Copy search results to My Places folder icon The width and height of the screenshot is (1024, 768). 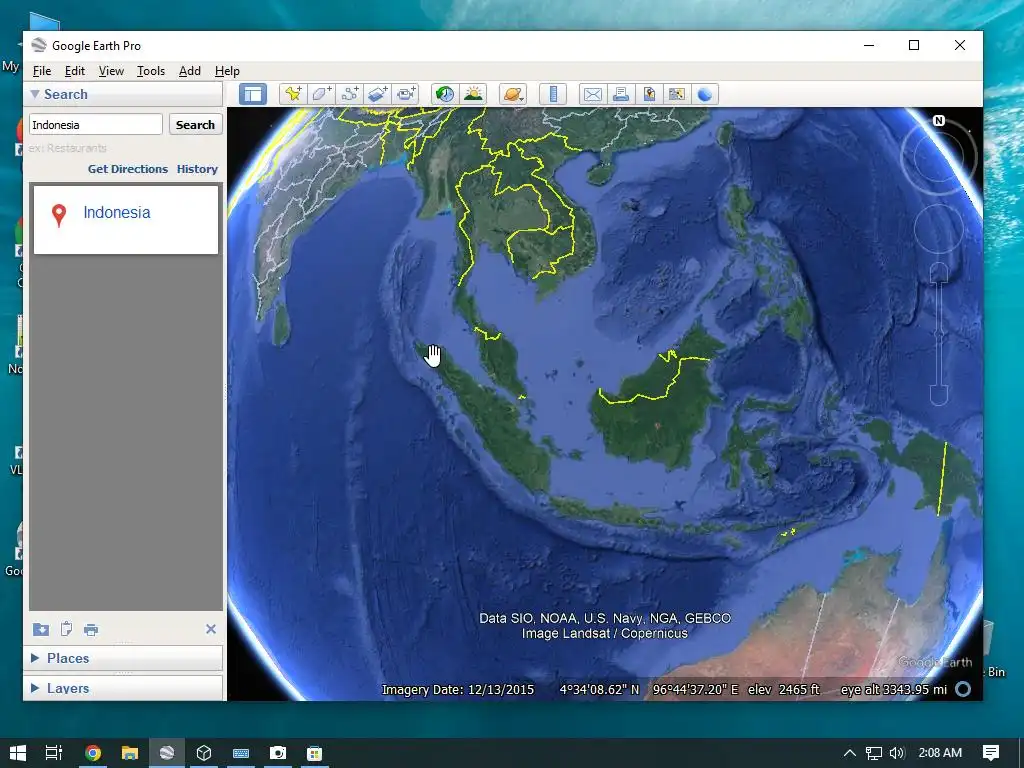pos(40,629)
